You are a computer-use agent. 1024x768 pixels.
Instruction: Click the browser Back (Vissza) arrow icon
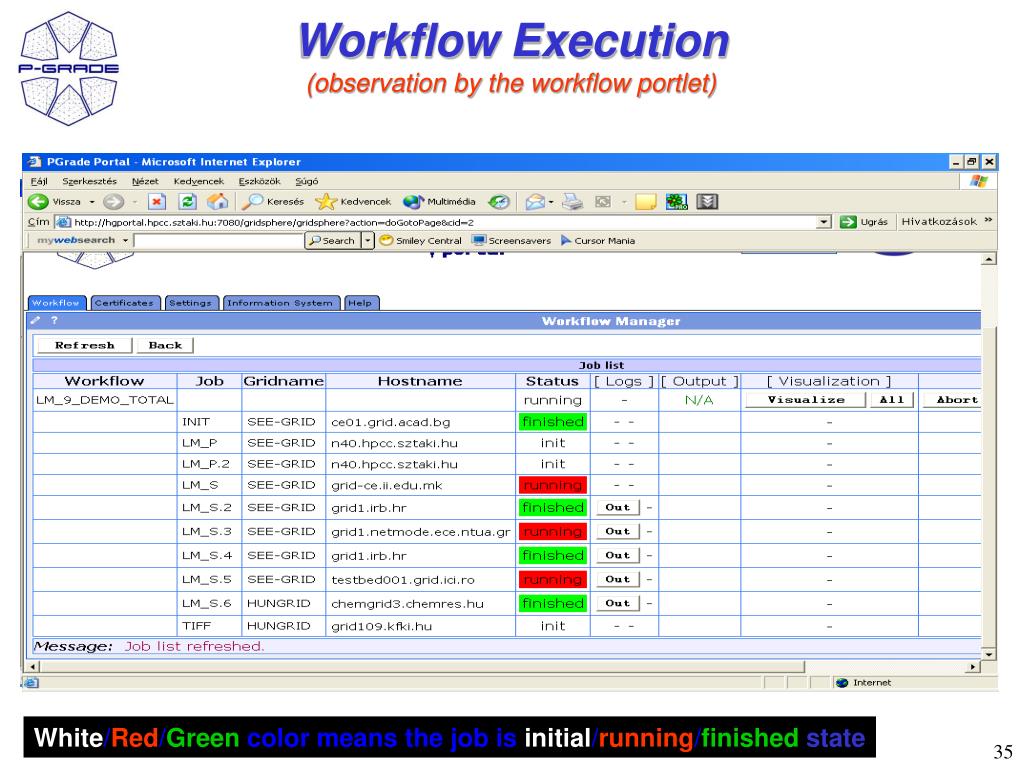38,202
